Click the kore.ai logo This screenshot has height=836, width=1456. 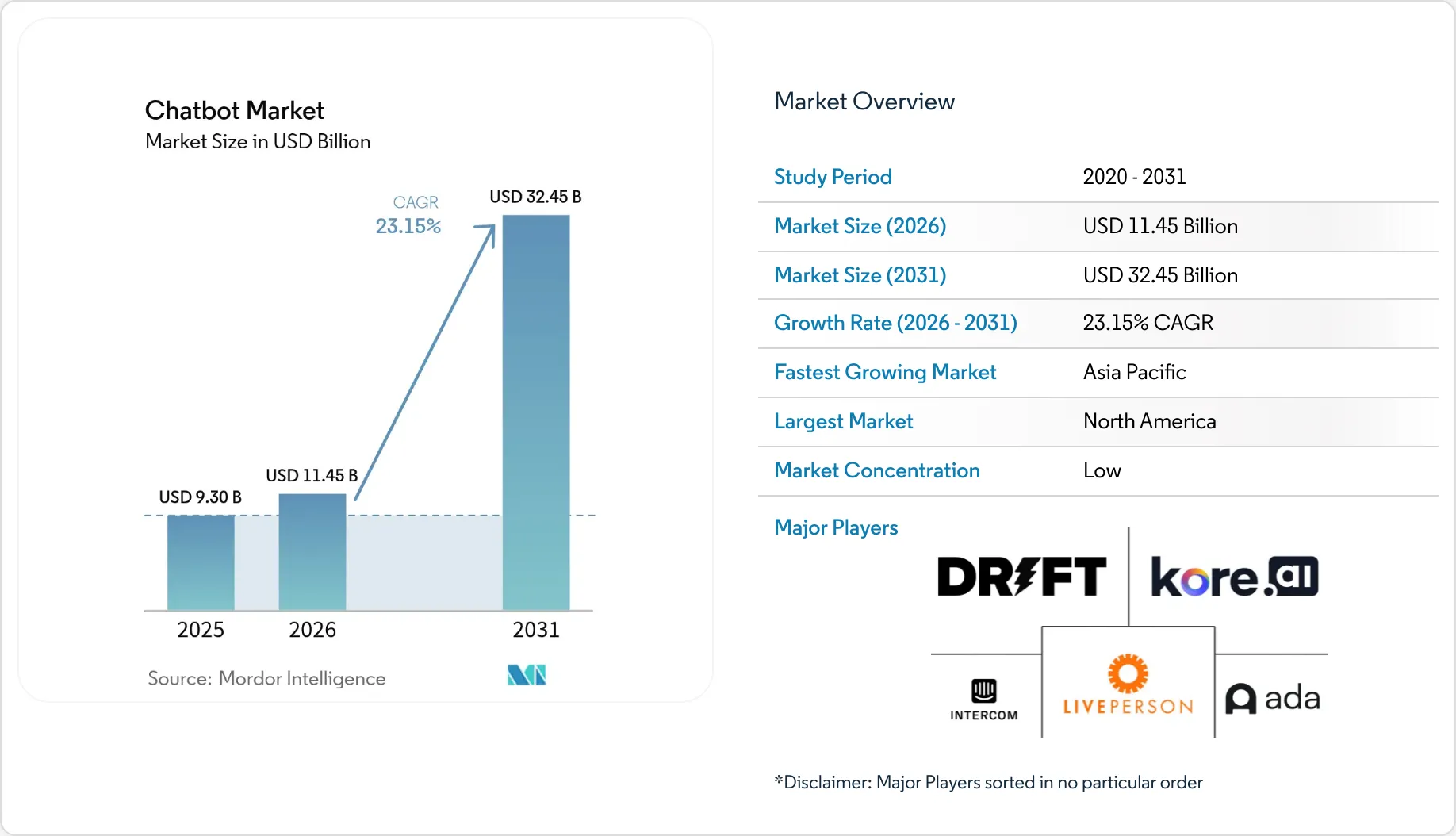pos(1235,577)
